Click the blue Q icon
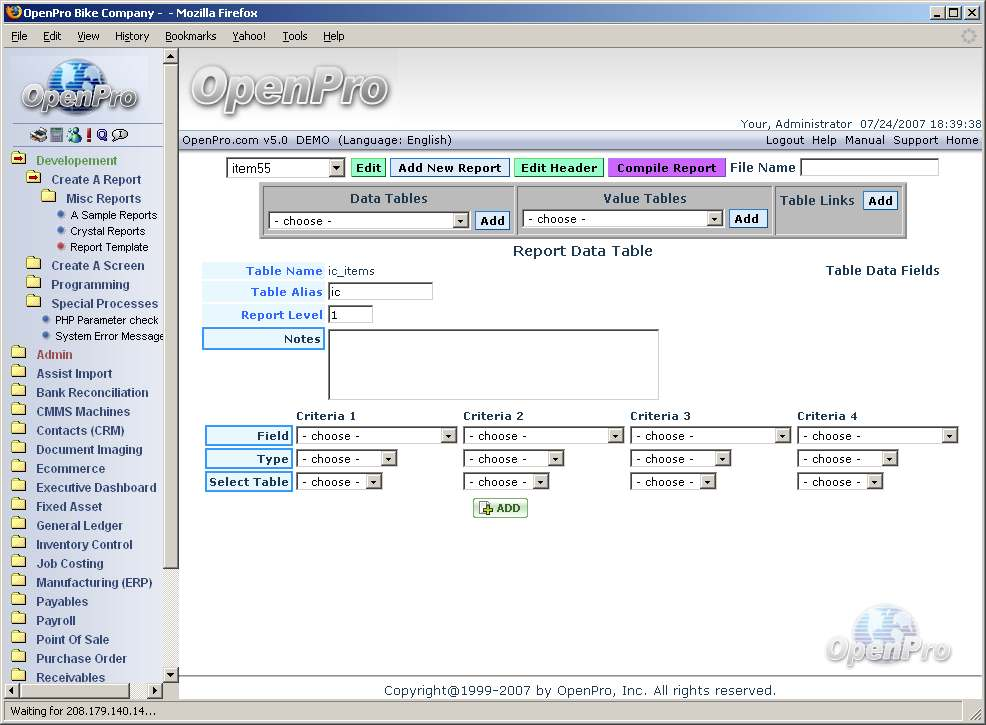 (102, 135)
